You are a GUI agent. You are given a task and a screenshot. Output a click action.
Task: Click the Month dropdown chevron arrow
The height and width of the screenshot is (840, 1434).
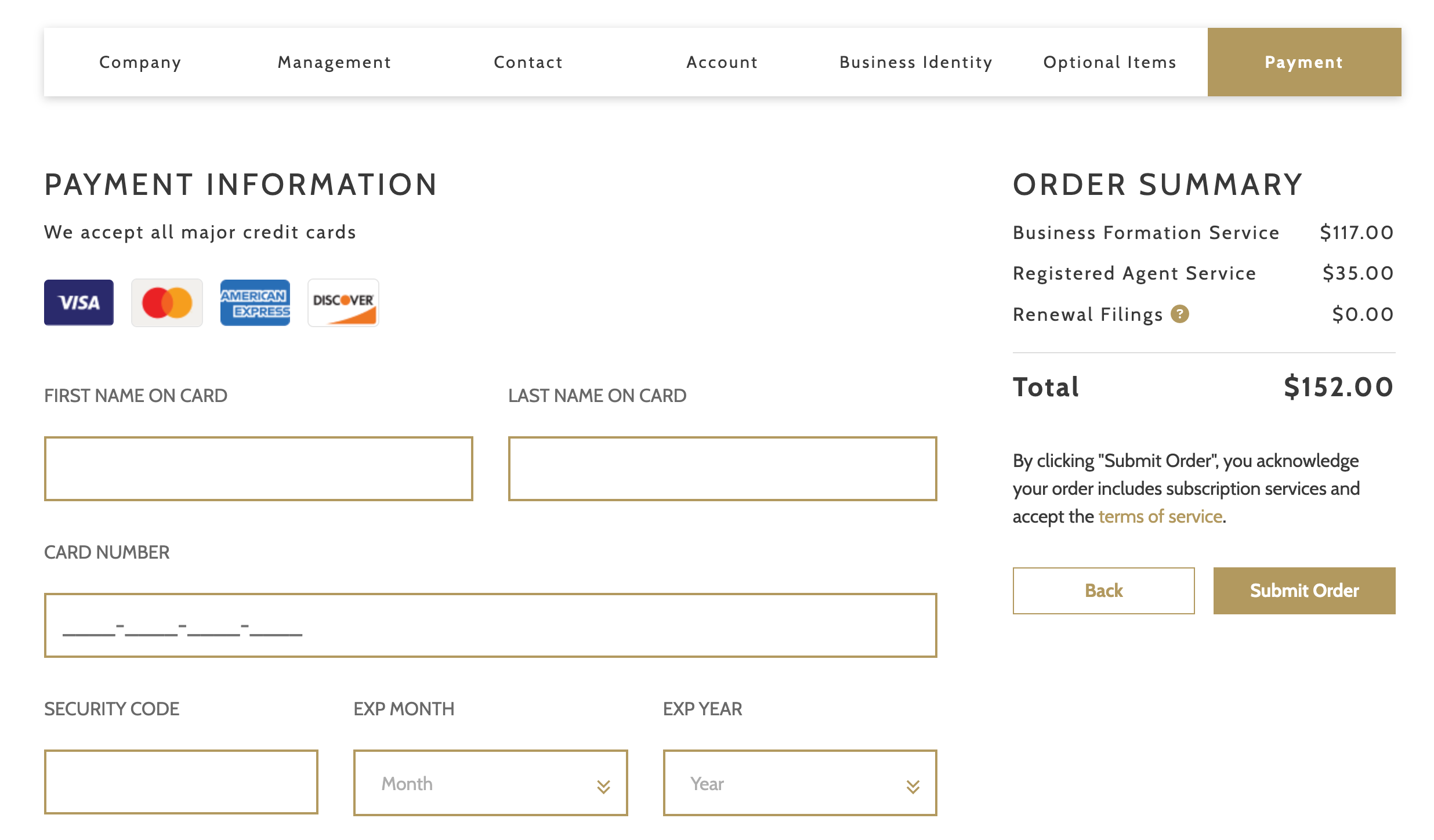pyautogui.click(x=603, y=786)
